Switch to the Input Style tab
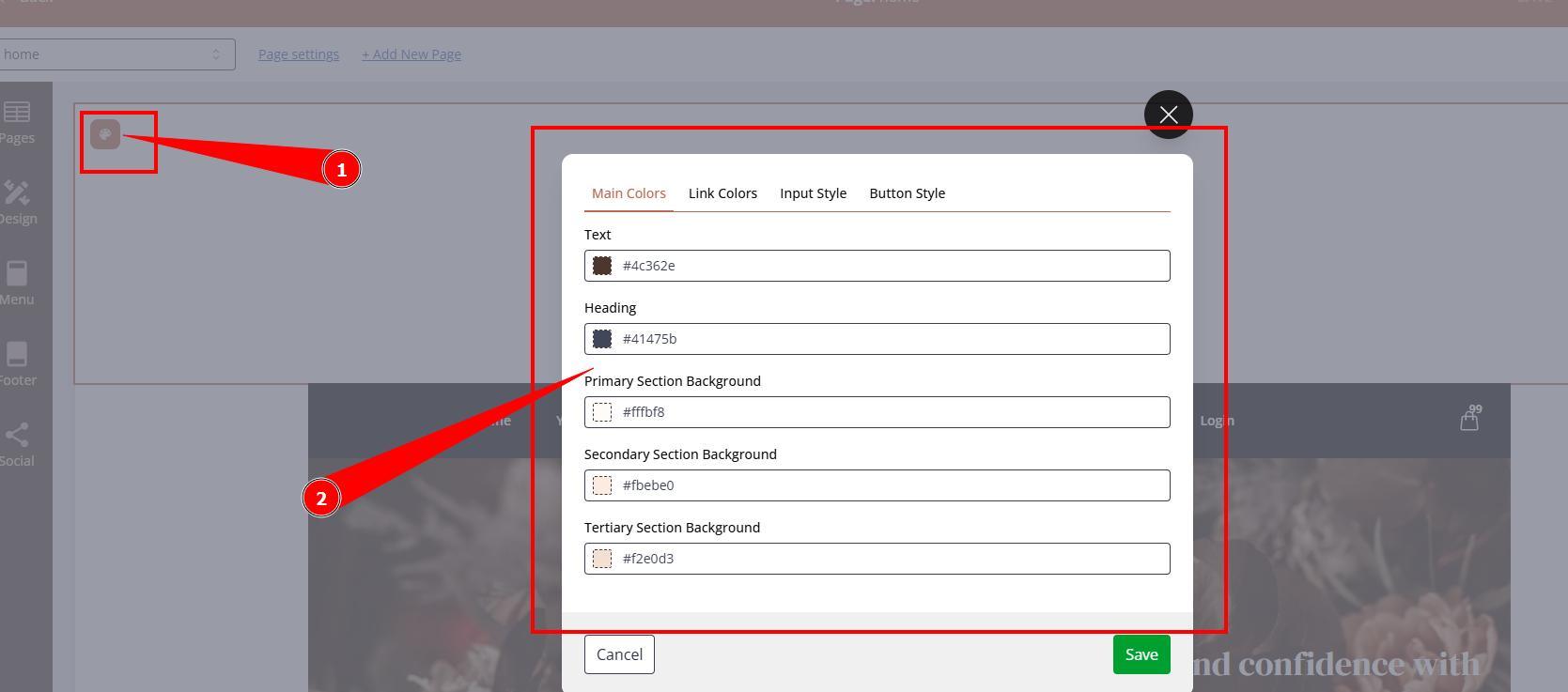This screenshot has height=692, width=1568. click(x=813, y=193)
